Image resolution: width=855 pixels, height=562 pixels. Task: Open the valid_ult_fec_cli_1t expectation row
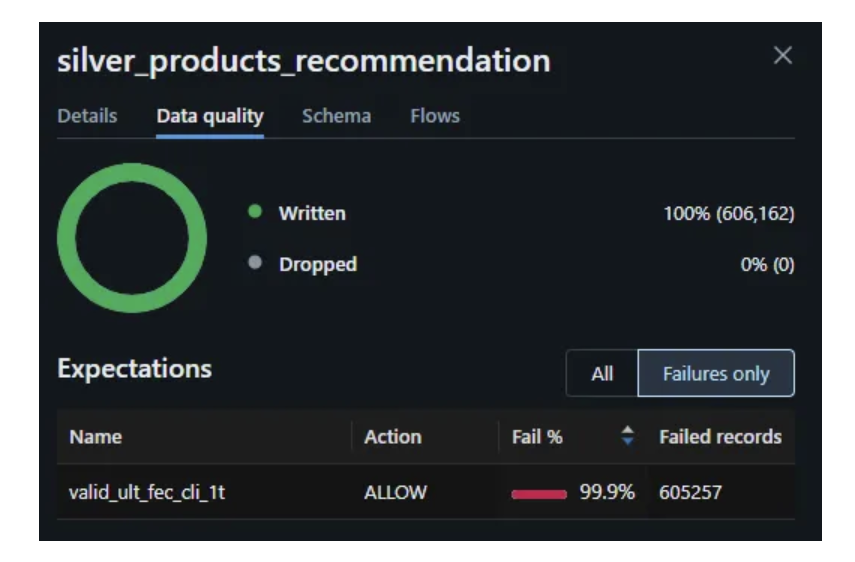[145, 492]
